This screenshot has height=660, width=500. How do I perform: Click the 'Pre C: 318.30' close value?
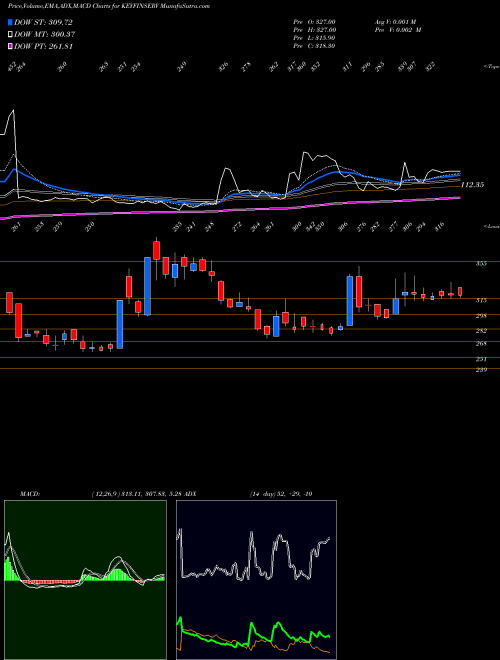[314, 46]
